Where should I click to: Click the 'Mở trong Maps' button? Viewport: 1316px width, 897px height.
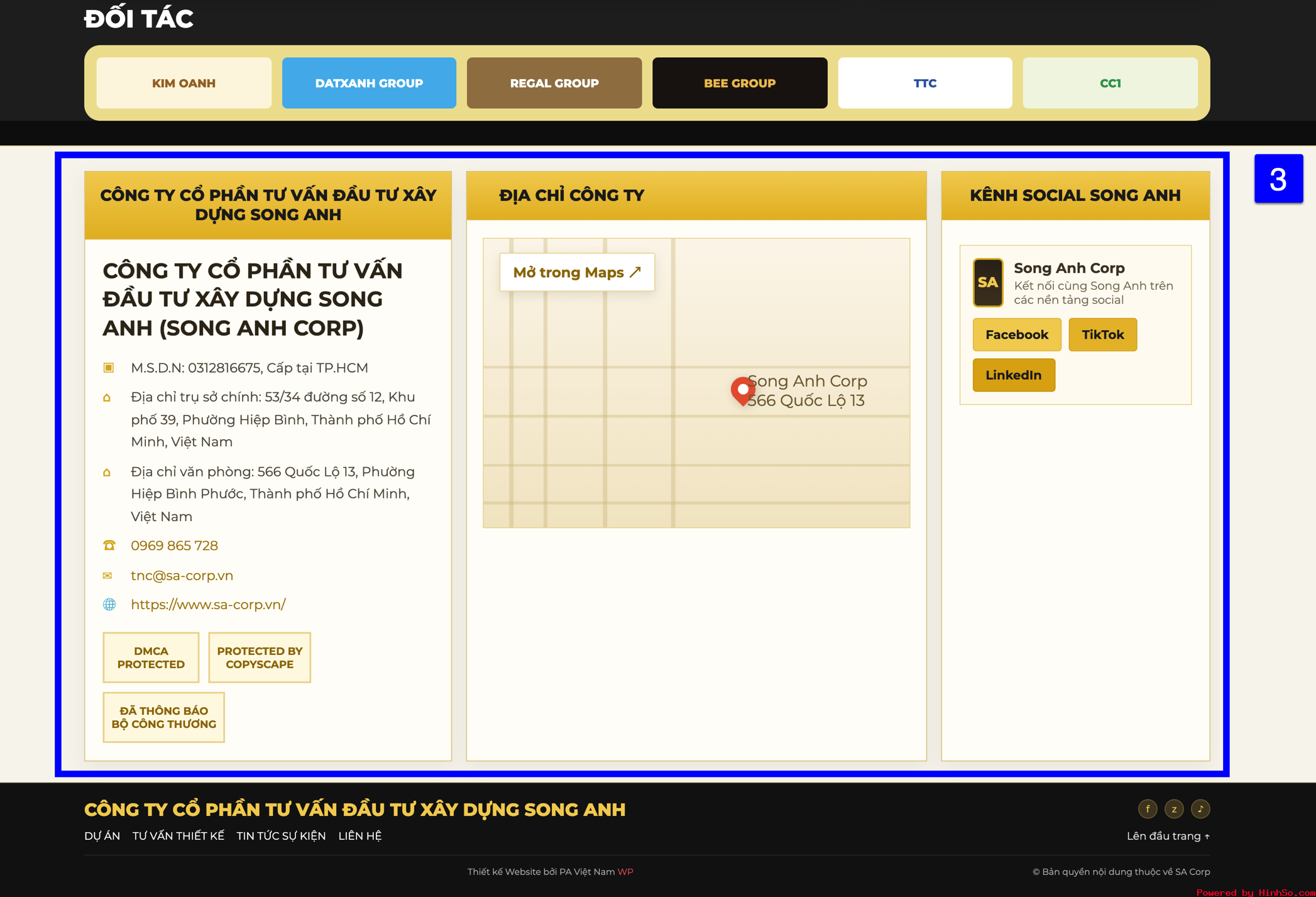577,272
